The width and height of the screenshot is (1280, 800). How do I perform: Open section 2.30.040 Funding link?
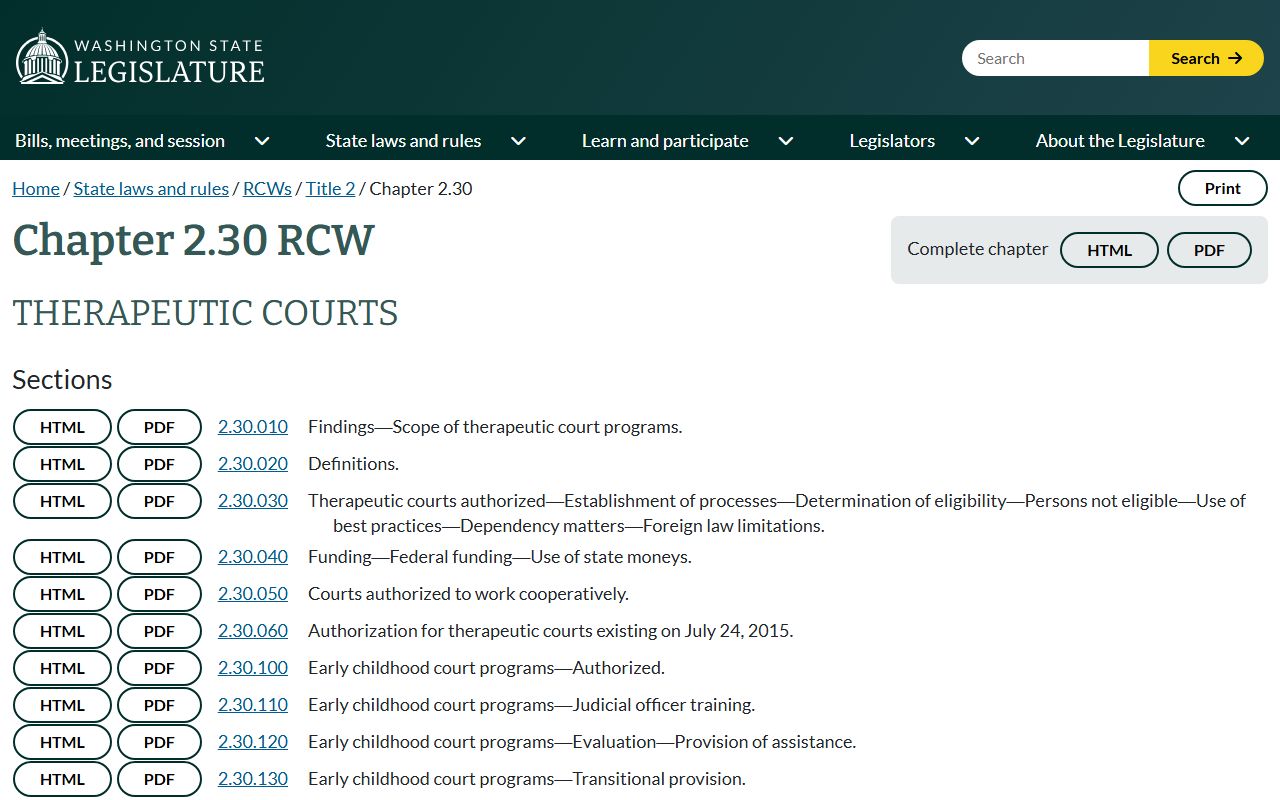point(253,557)
